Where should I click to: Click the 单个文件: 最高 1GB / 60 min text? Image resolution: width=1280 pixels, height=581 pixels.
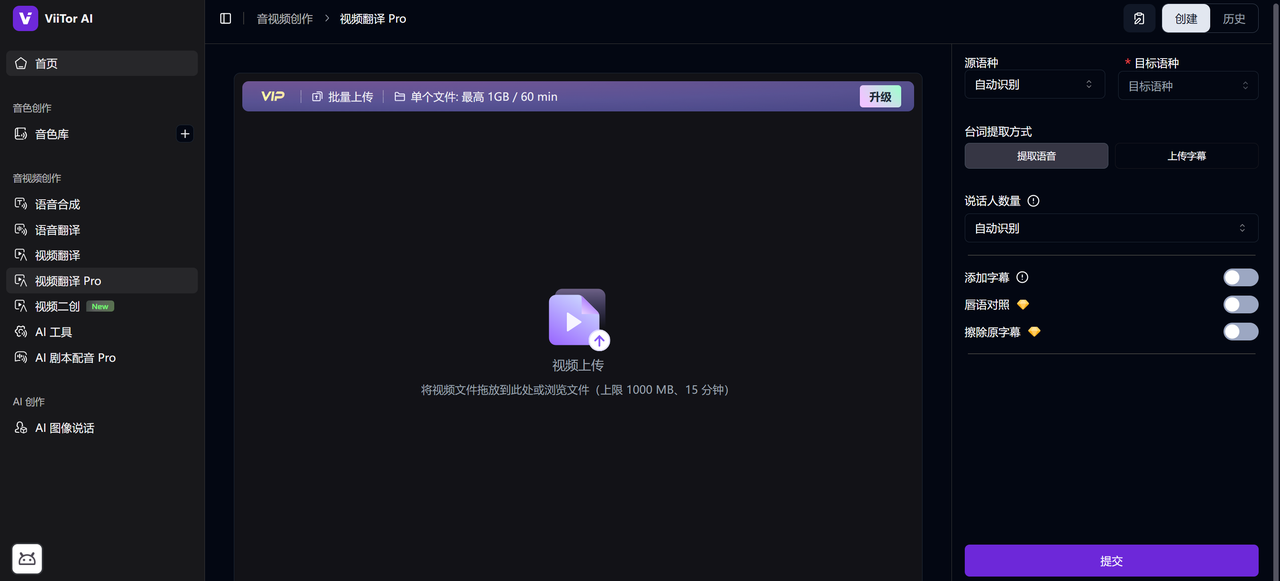[x=484, y=97]
